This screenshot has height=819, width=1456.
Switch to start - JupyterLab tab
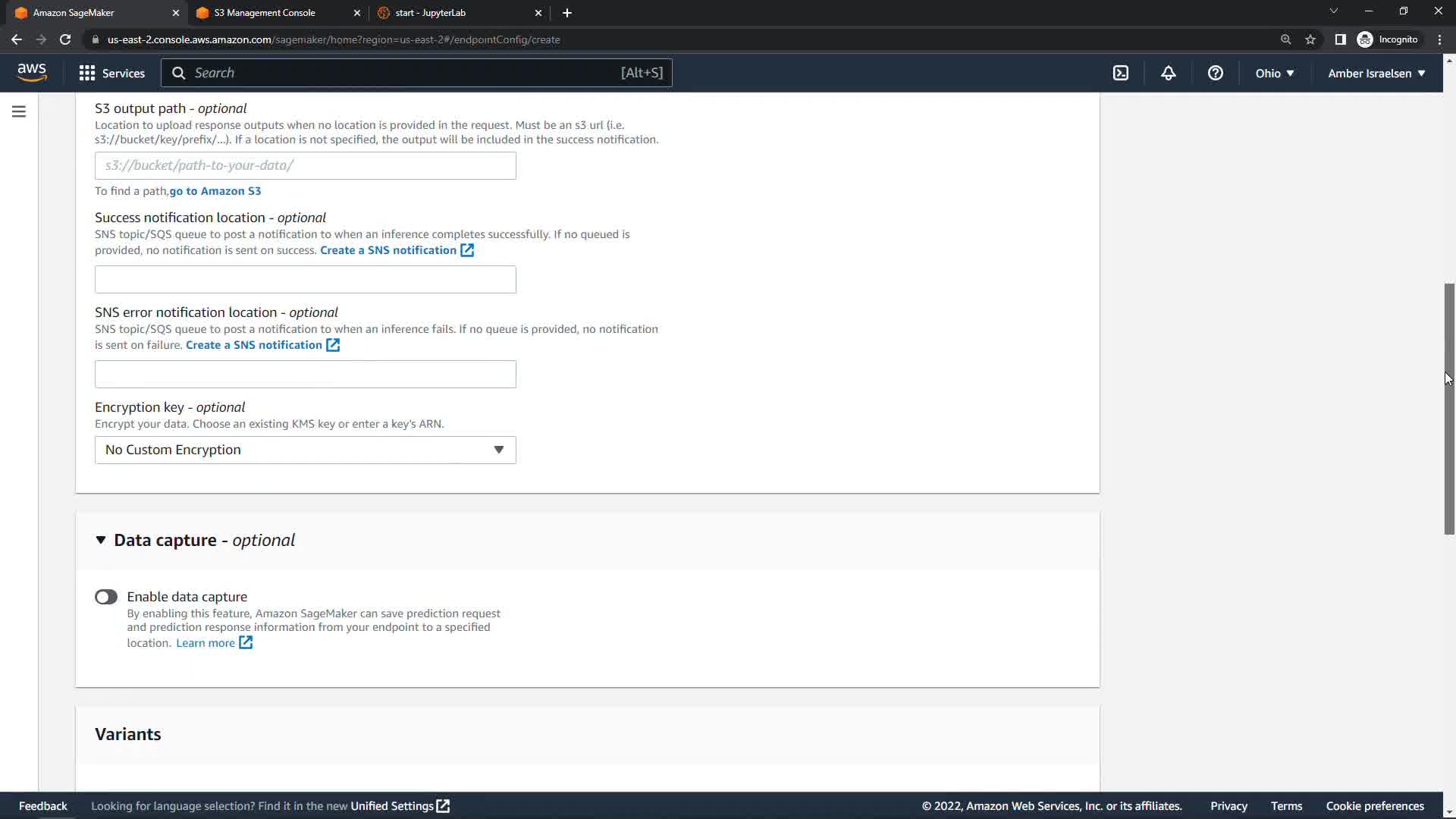[430, 13]
